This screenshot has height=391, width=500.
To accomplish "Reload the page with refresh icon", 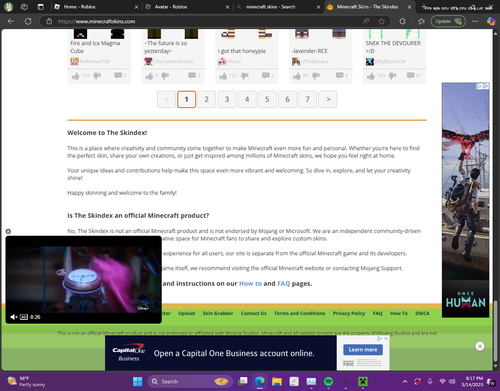I will click(x=28, y=21).
